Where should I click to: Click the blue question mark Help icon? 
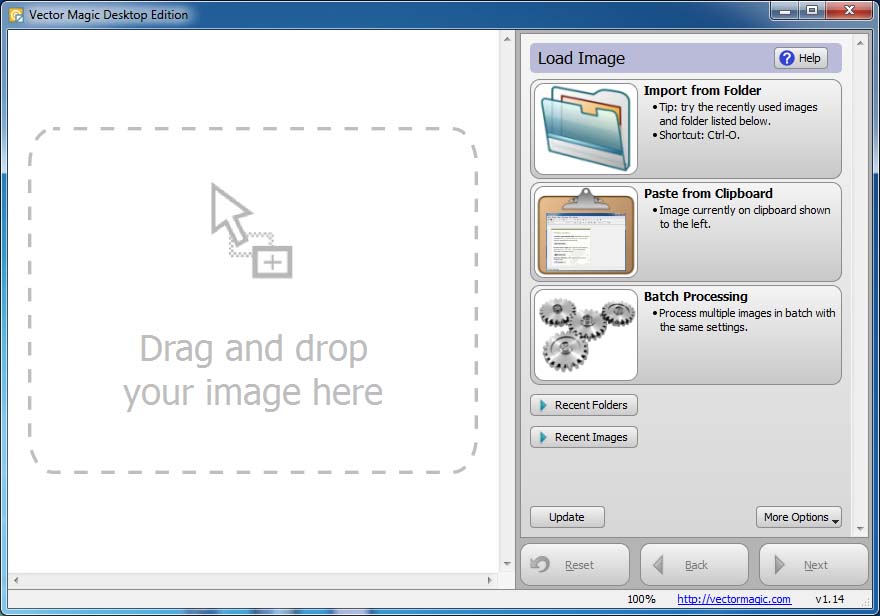(786, 58)
